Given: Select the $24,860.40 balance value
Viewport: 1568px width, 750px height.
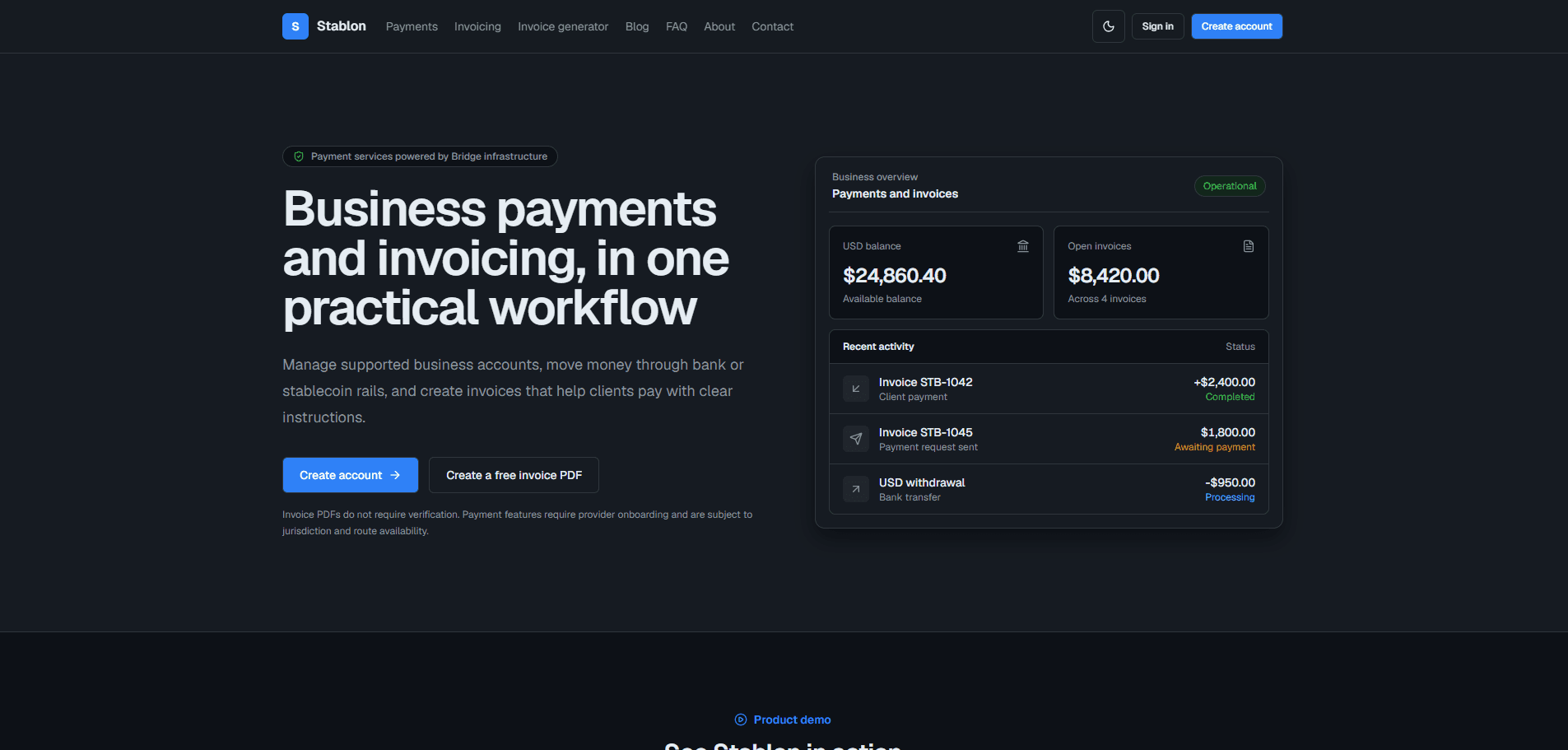Looking at the screenshot, I should coord(895,275).
